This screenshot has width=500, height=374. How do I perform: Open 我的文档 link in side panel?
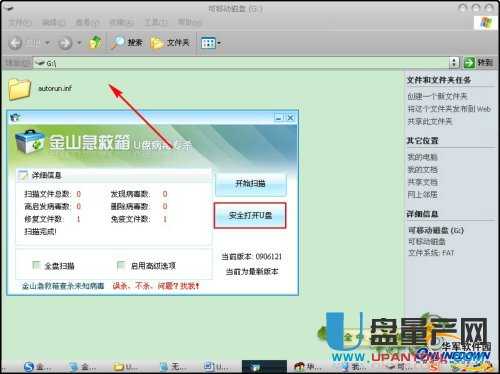pyautogui.click(x=422, y=170)
